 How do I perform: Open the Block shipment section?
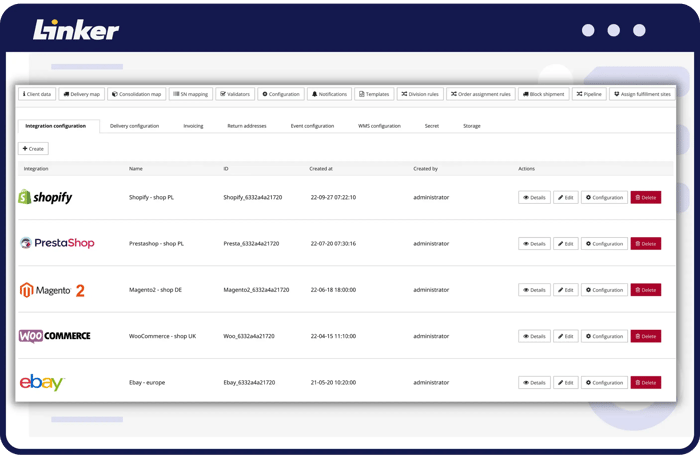point(544,94)
